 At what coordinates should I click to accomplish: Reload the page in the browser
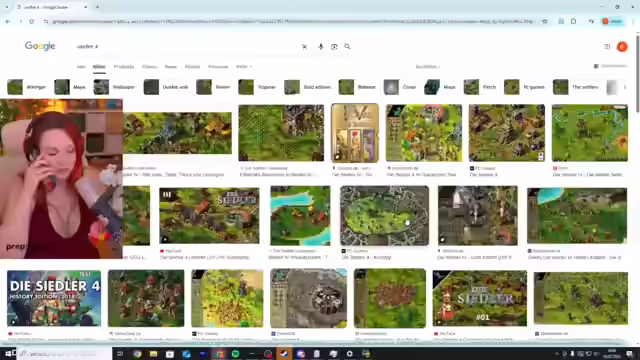coord(31,21)
